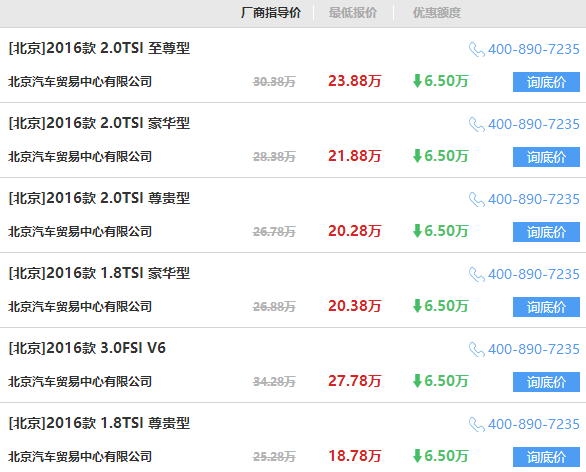Viewport: 586px width, 472px height.
Task: Click phone number 400-890-7235 in 2.0TSI 尊贵型 row
Action: click(534, 200)
